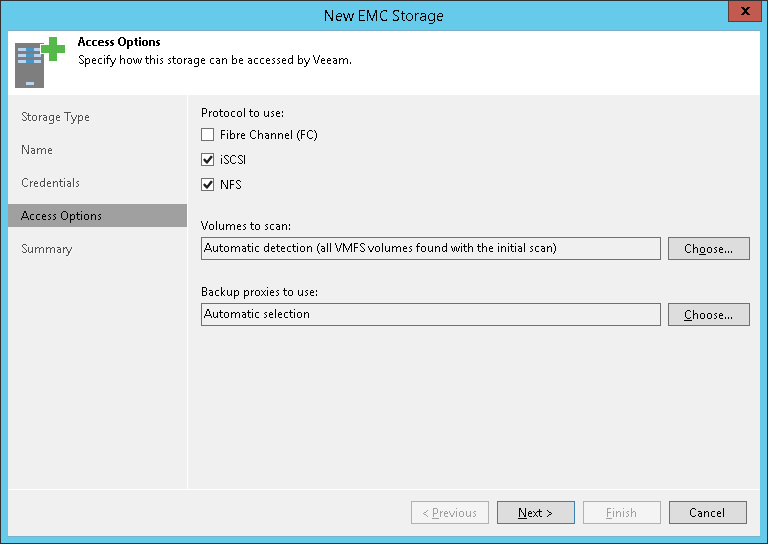Go back with the Previous button
768x544 pixels.
pos(450,513)
